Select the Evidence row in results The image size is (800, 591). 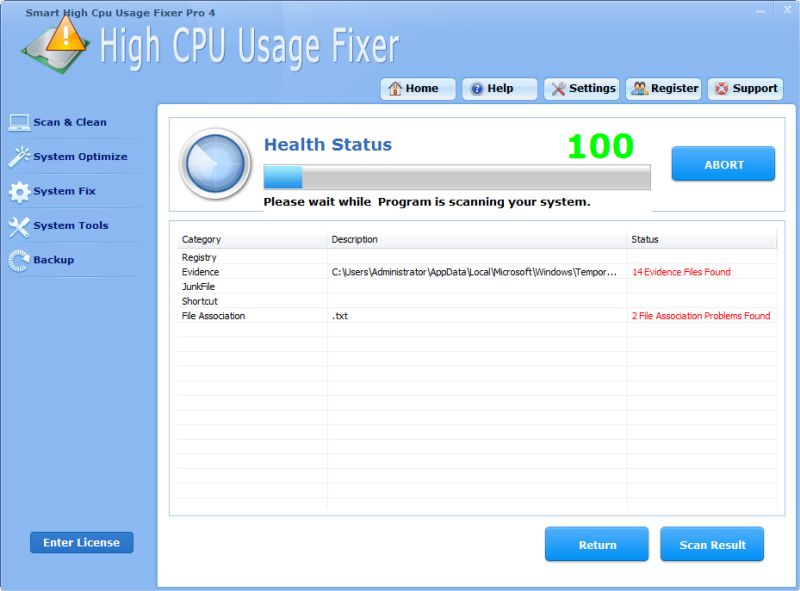coord(400,272)
